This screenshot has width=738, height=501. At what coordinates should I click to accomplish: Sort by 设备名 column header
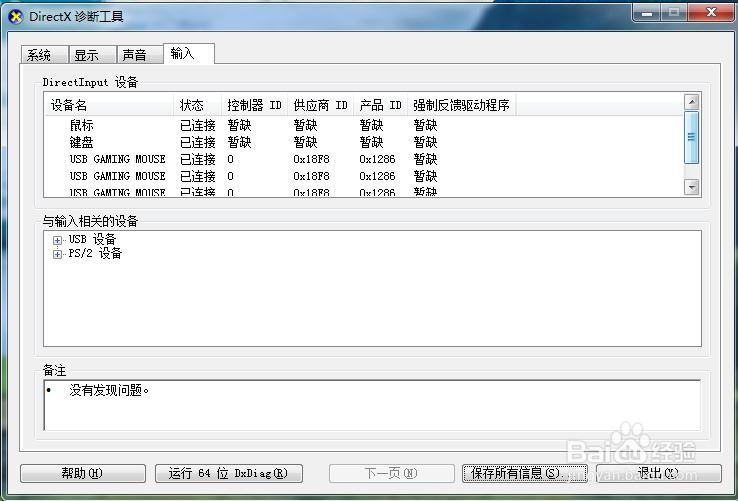[x=109, y=105]
